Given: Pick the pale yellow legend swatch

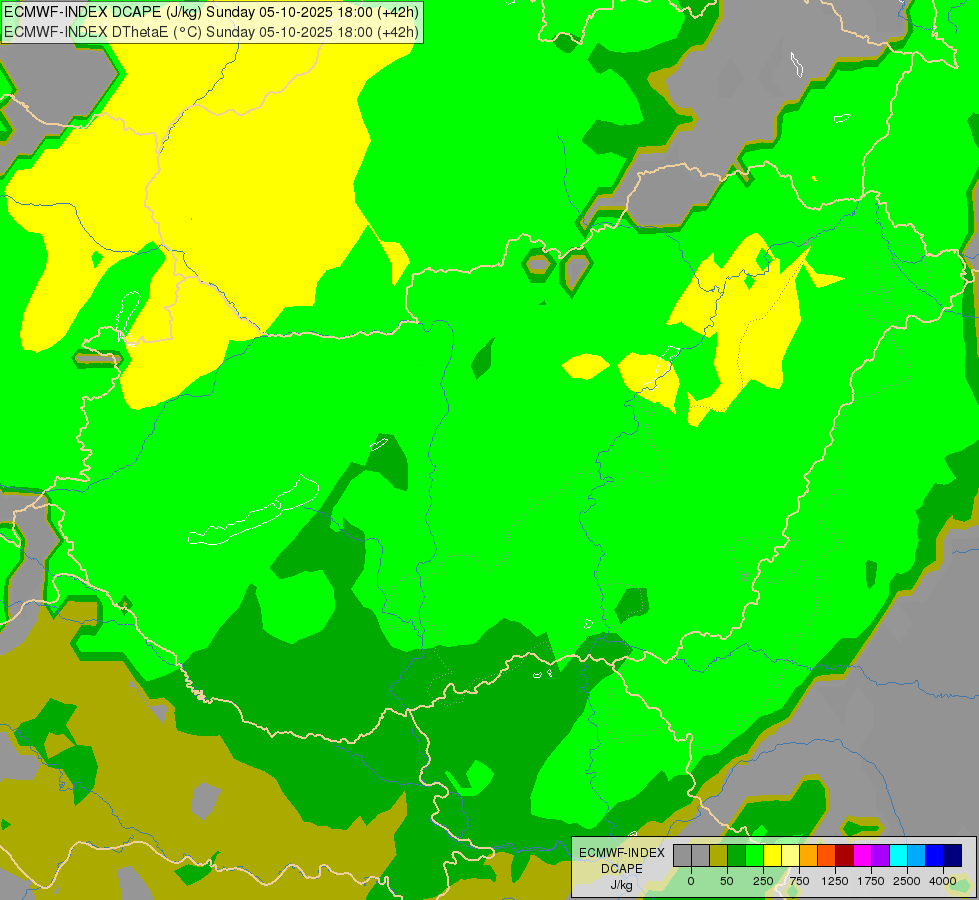Looking at the screenshot, I should (790, 855).
